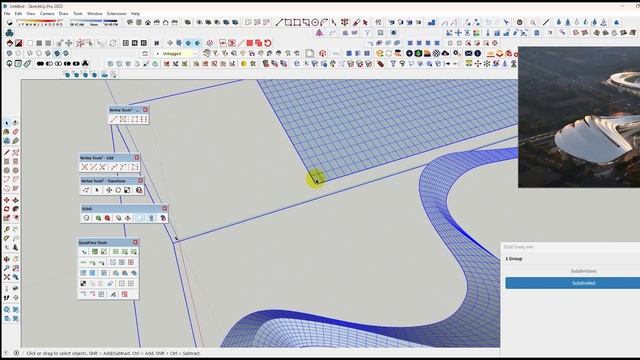Screen dimensions: 640x360
Task: Select the Tape Measure tool in left toolbar
Action: (7, 229)
